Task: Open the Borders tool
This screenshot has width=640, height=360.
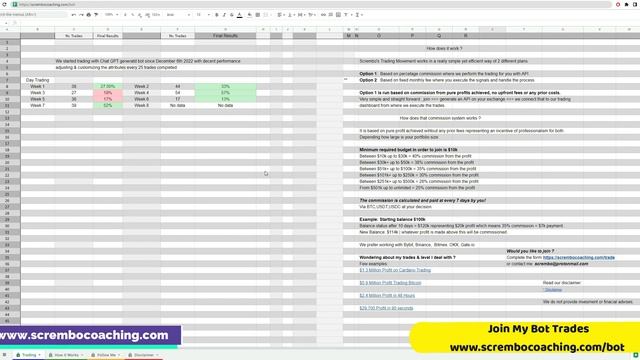Action: click(x=258, y=15)
